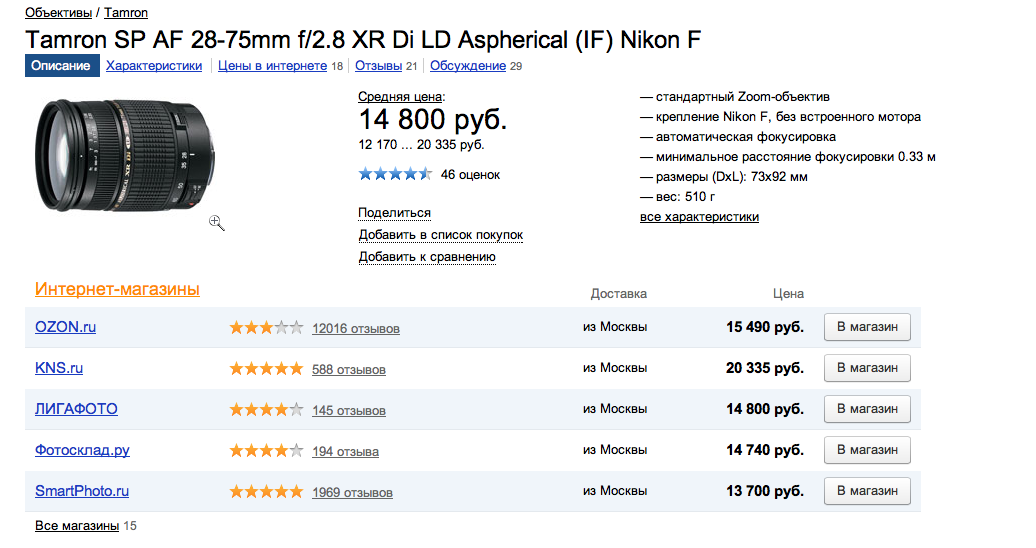Click OZON.ru orange star rating
Image resolution: width=1036 pixels, height=548 pixels.
coord(266,327)
